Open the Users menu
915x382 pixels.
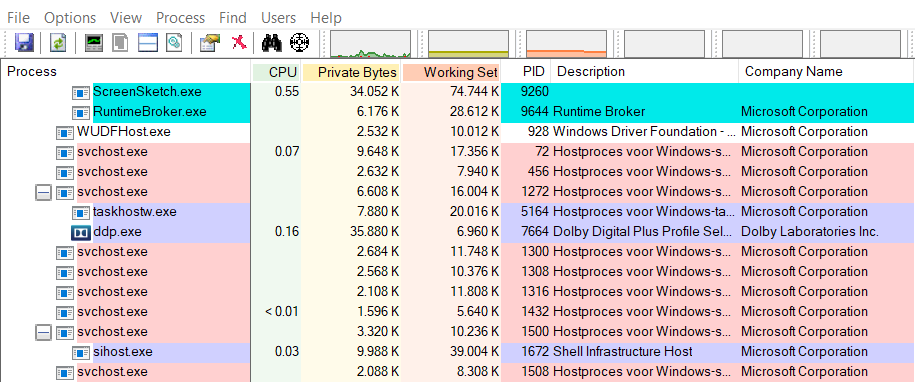pyautogui.click(x=278, y=18)
